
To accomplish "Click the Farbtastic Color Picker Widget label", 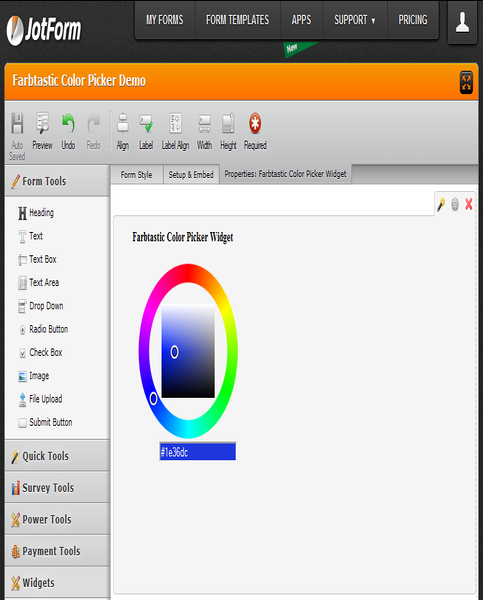I will tap(183, 237).
